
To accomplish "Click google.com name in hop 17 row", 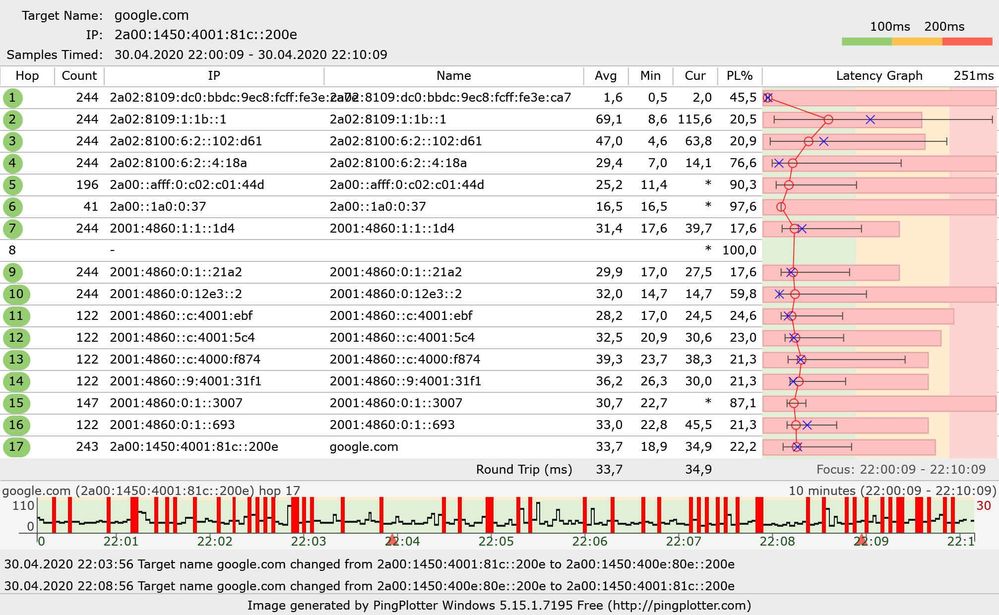I will click(364, 447).
